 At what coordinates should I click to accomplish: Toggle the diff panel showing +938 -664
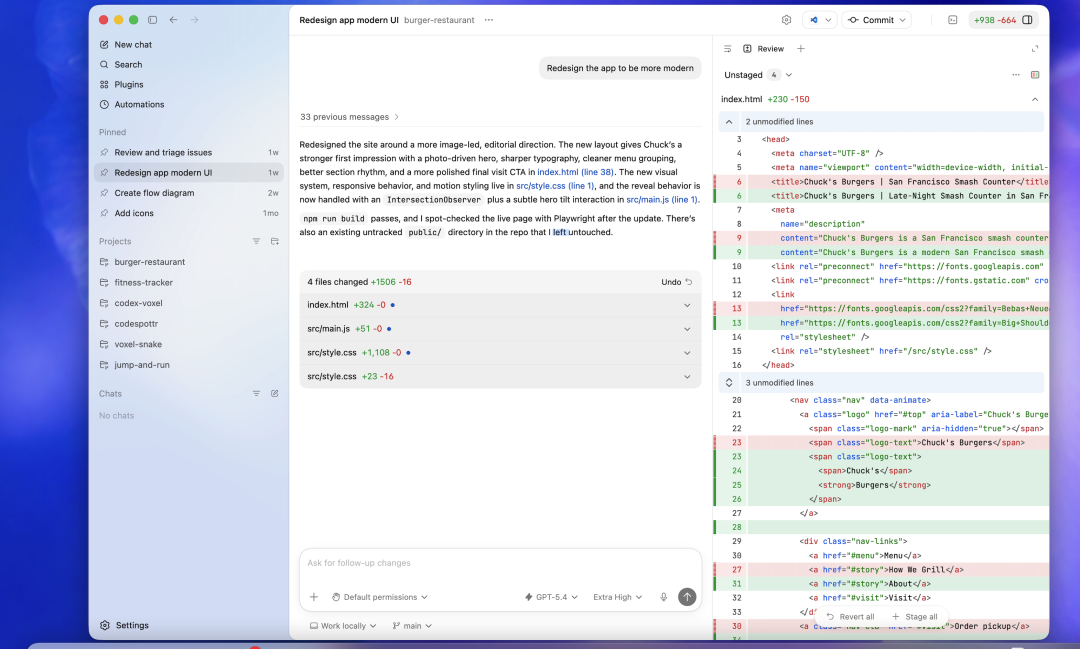[1003, 20]
